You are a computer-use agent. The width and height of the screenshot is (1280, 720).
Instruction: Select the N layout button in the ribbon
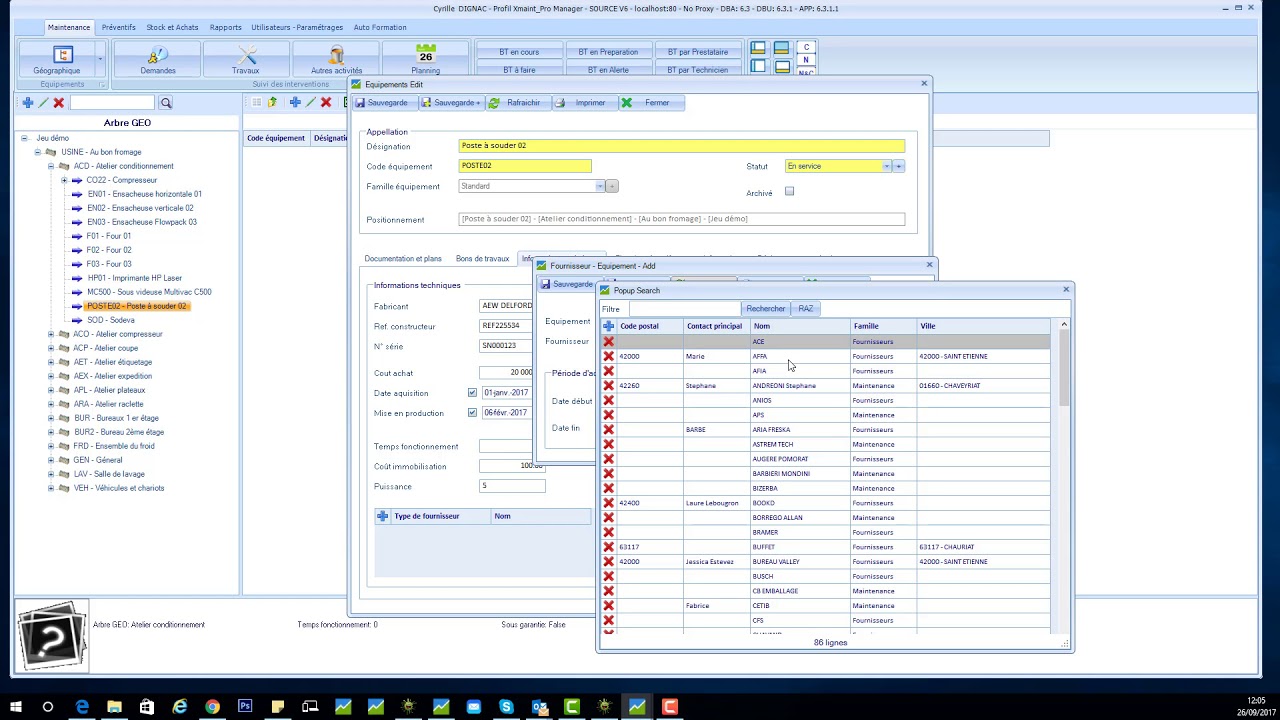pyautogui.click(x=806, y=60)
